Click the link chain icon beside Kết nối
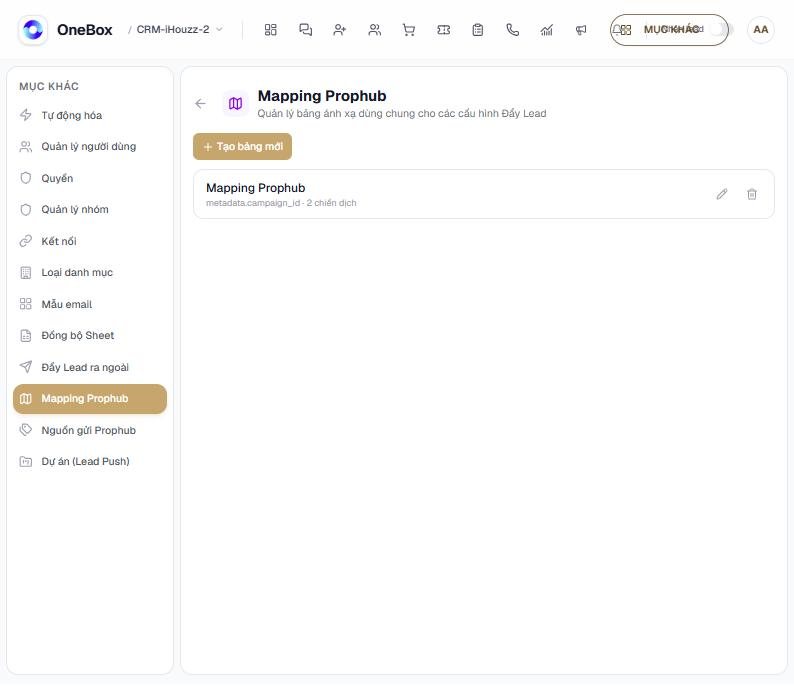The height and width of the screenshot is (686, 794). (25, 241)
